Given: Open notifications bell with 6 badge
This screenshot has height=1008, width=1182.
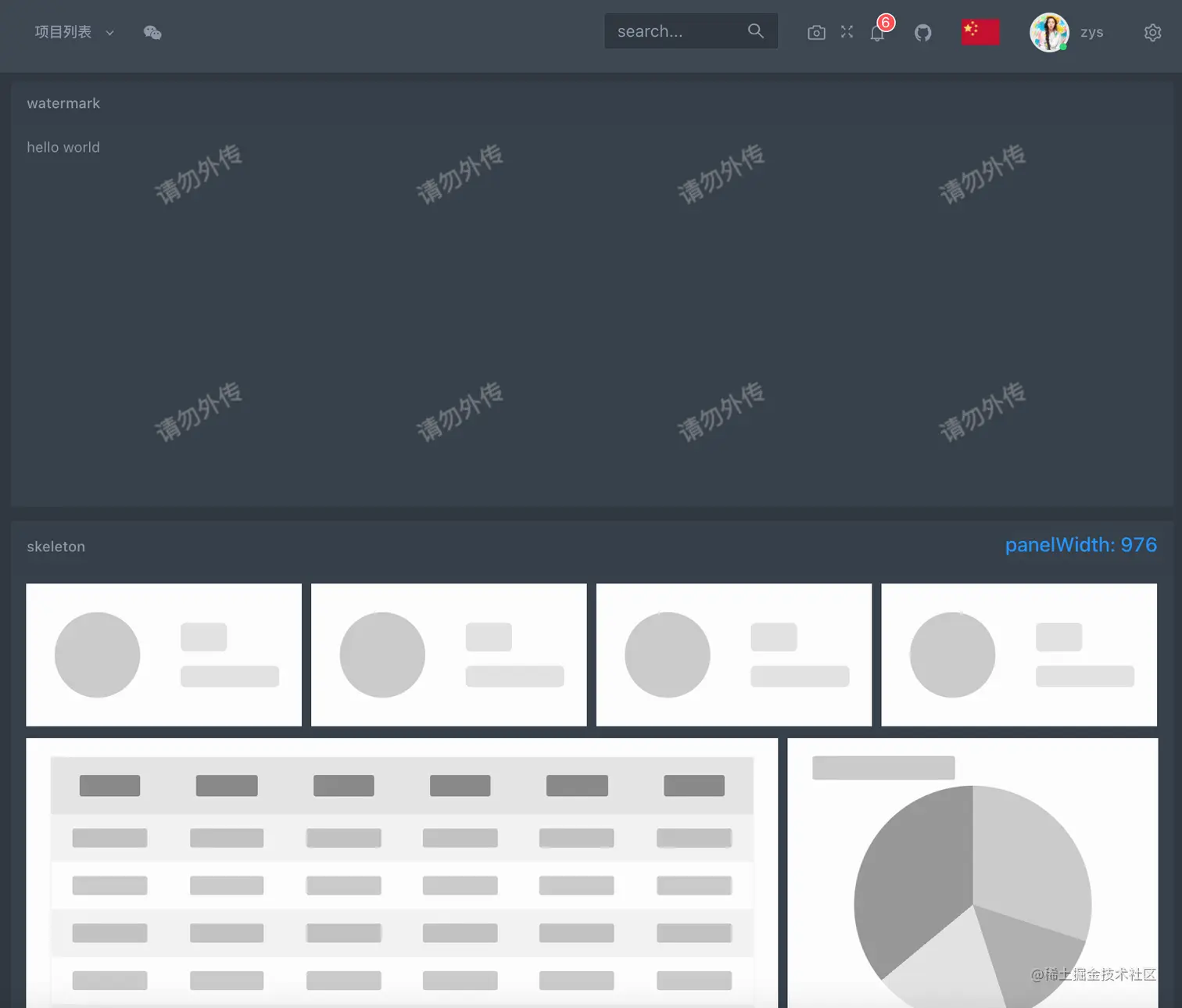Looking at the screenshot, I should (x=878, y=32).
